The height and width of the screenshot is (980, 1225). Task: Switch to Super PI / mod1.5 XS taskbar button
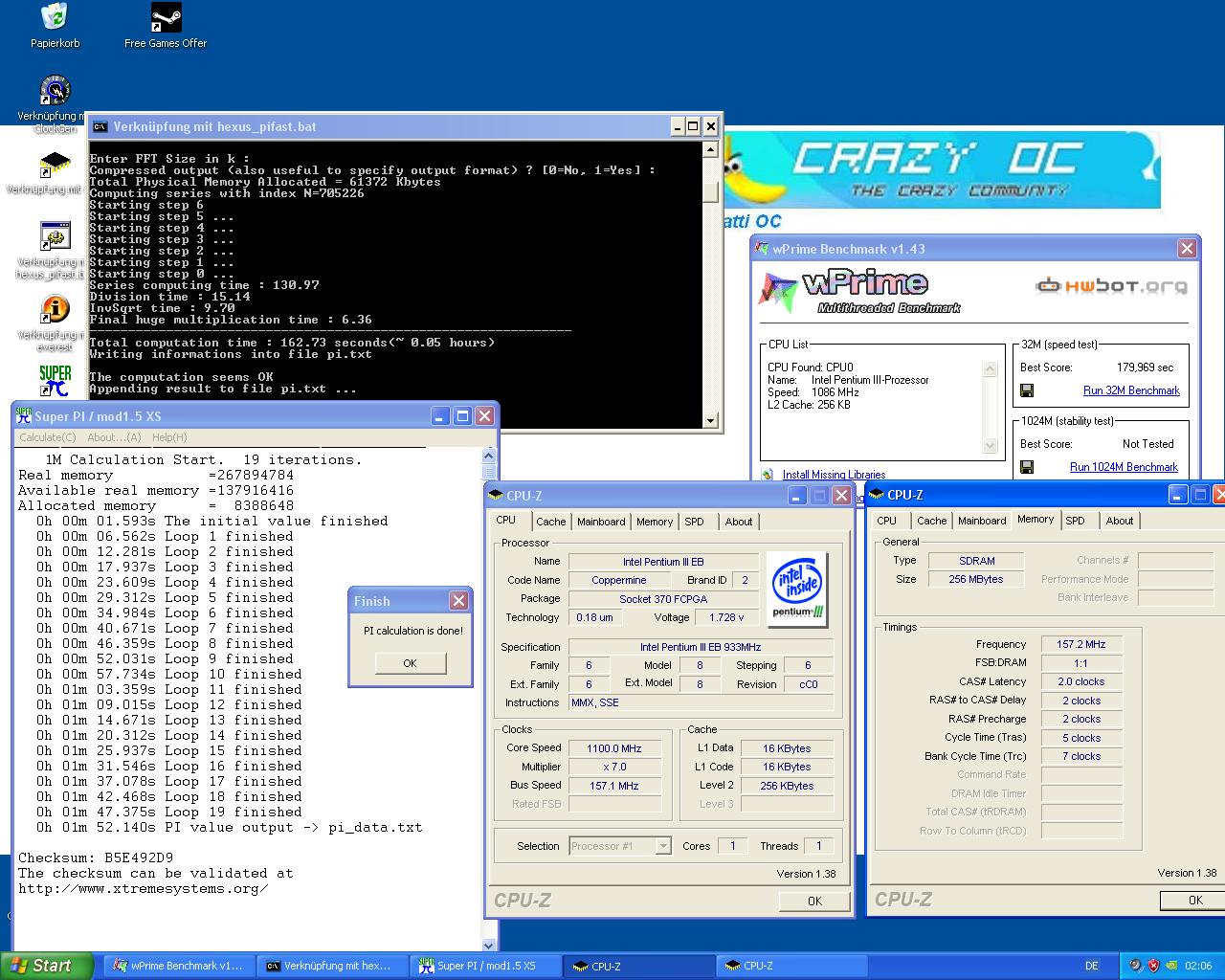[x=485, y=966]
